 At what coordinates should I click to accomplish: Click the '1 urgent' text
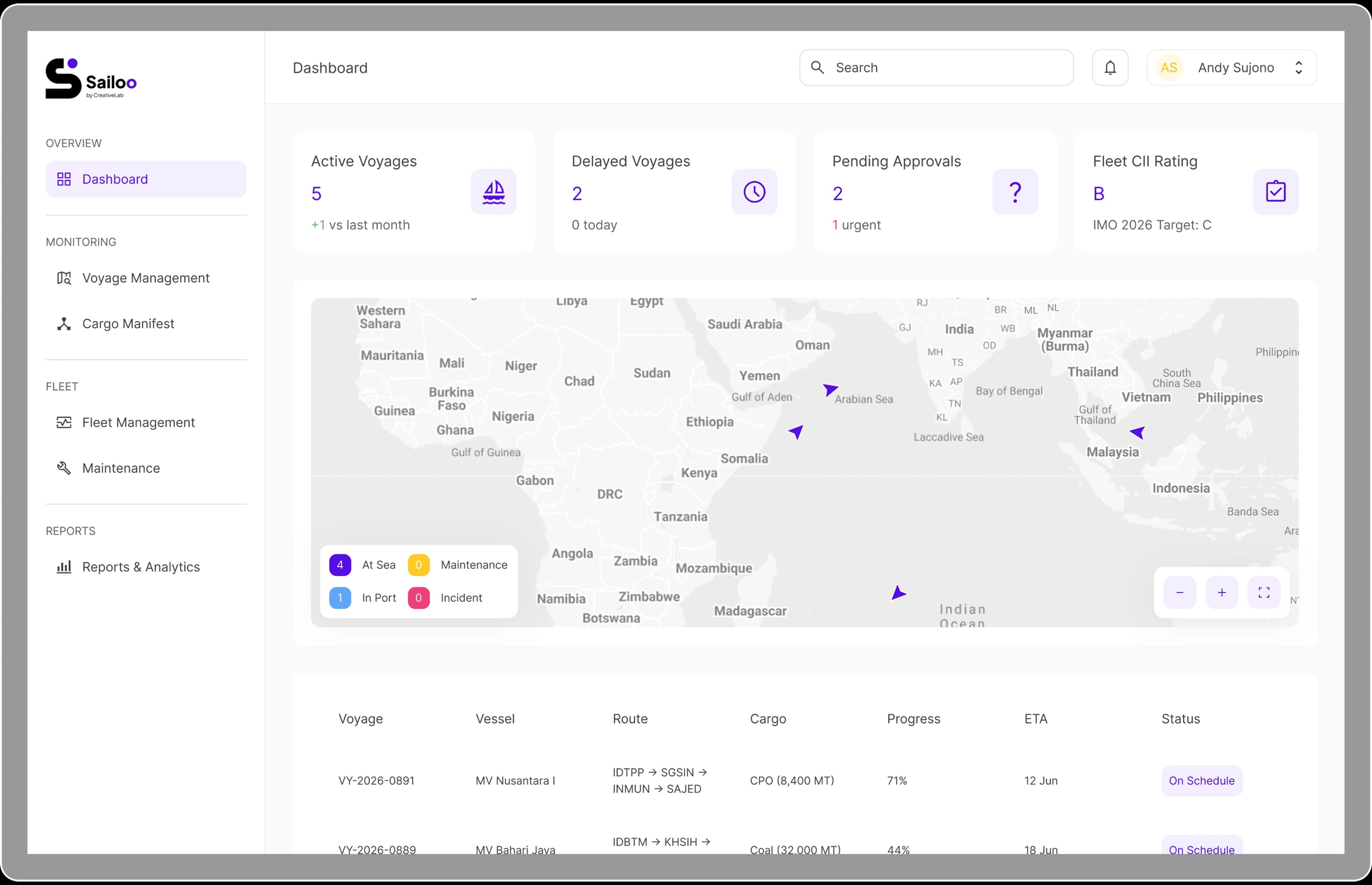tap(856, 225)
